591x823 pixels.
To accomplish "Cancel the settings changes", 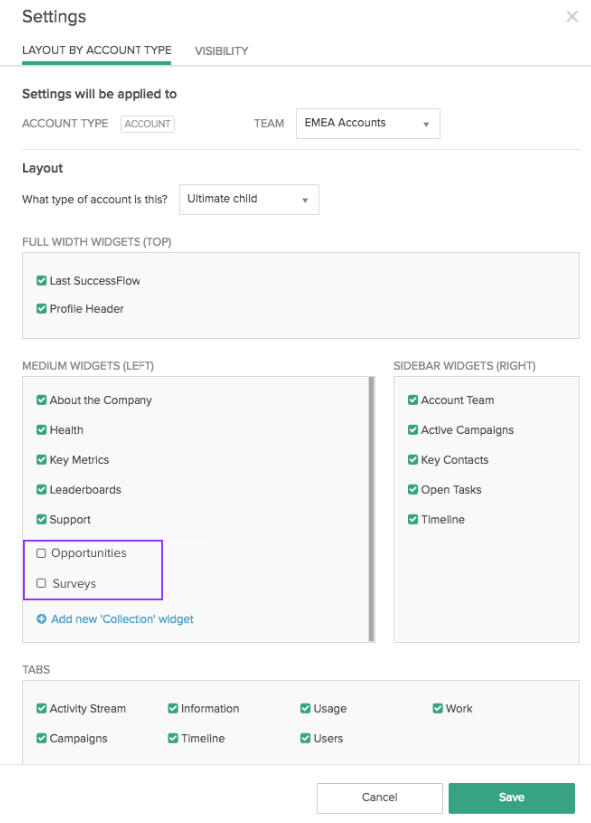I will tap(379, 798).
